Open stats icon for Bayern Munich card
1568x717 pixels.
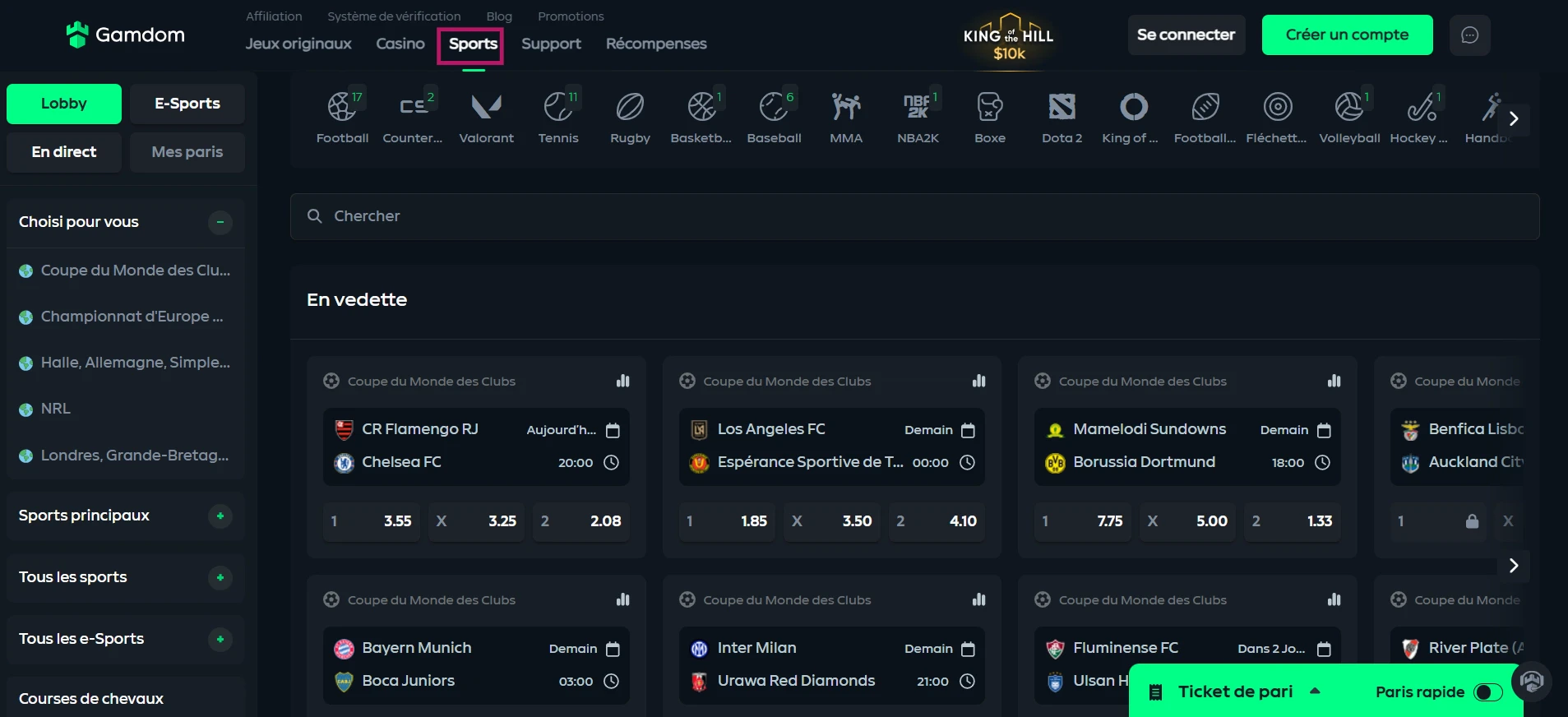click(x=623, y=599)
